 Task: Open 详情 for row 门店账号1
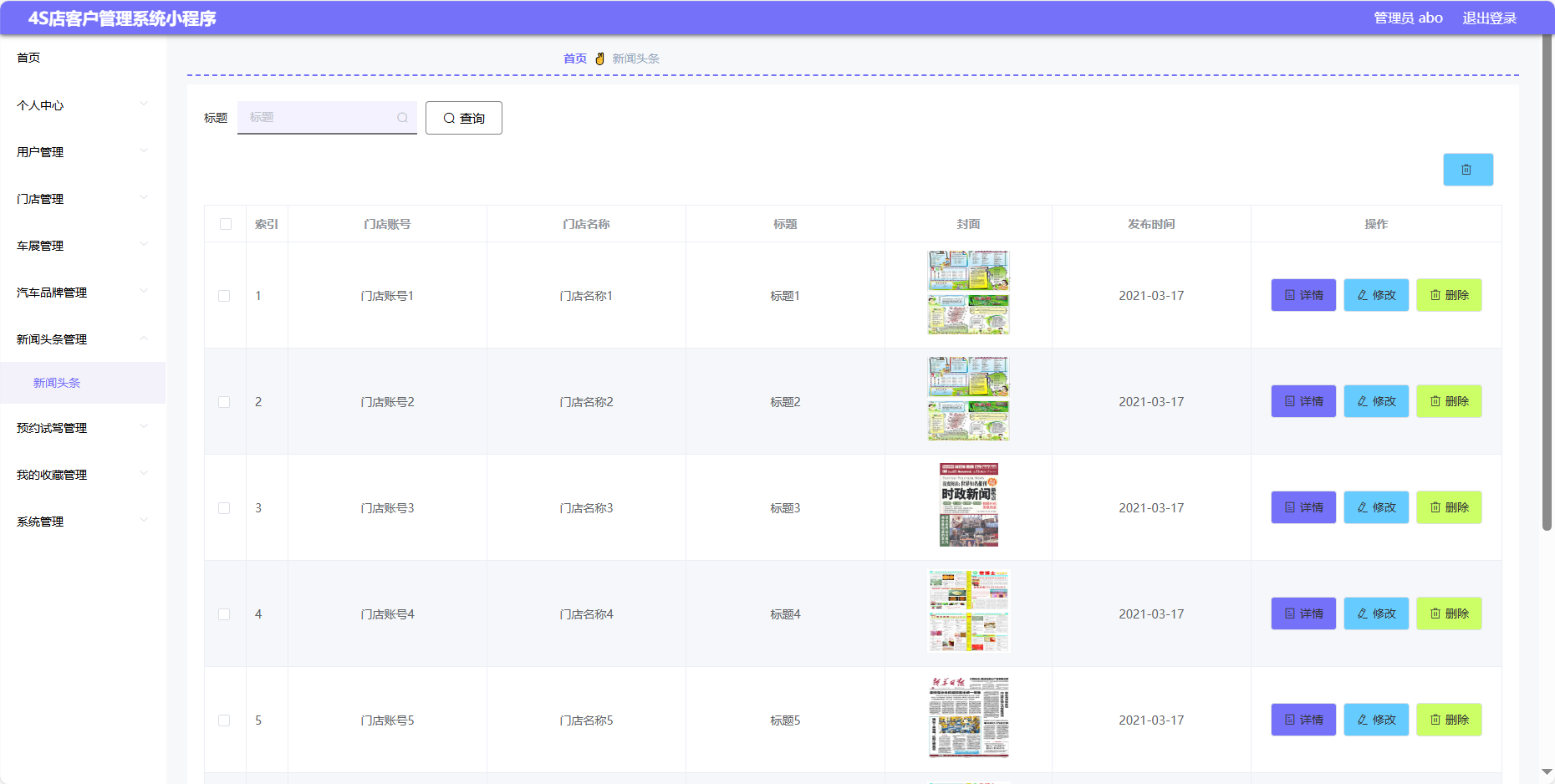pyautogui.click(x=1303, y=295)
